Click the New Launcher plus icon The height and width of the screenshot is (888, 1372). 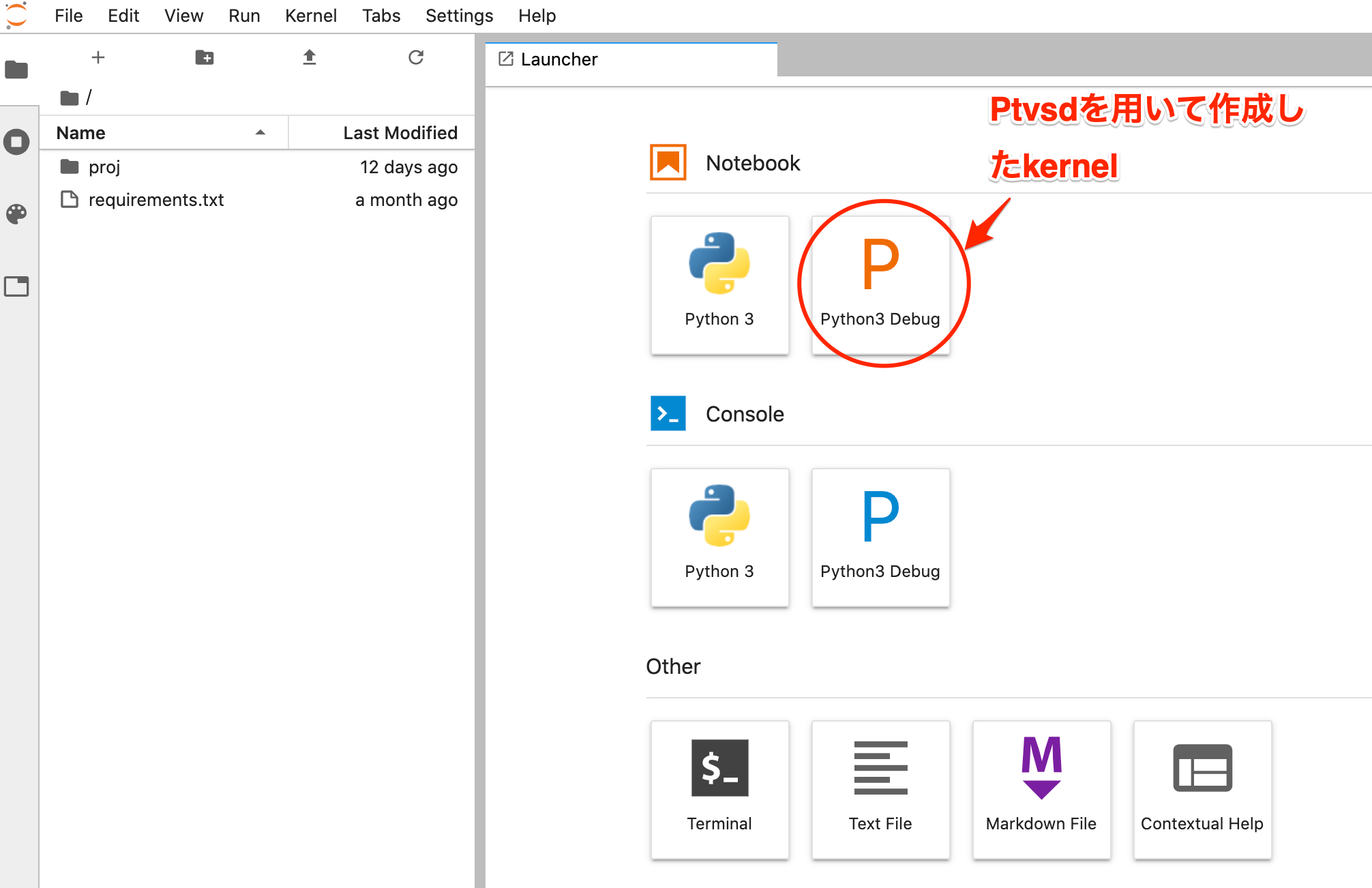pos(98,57)
